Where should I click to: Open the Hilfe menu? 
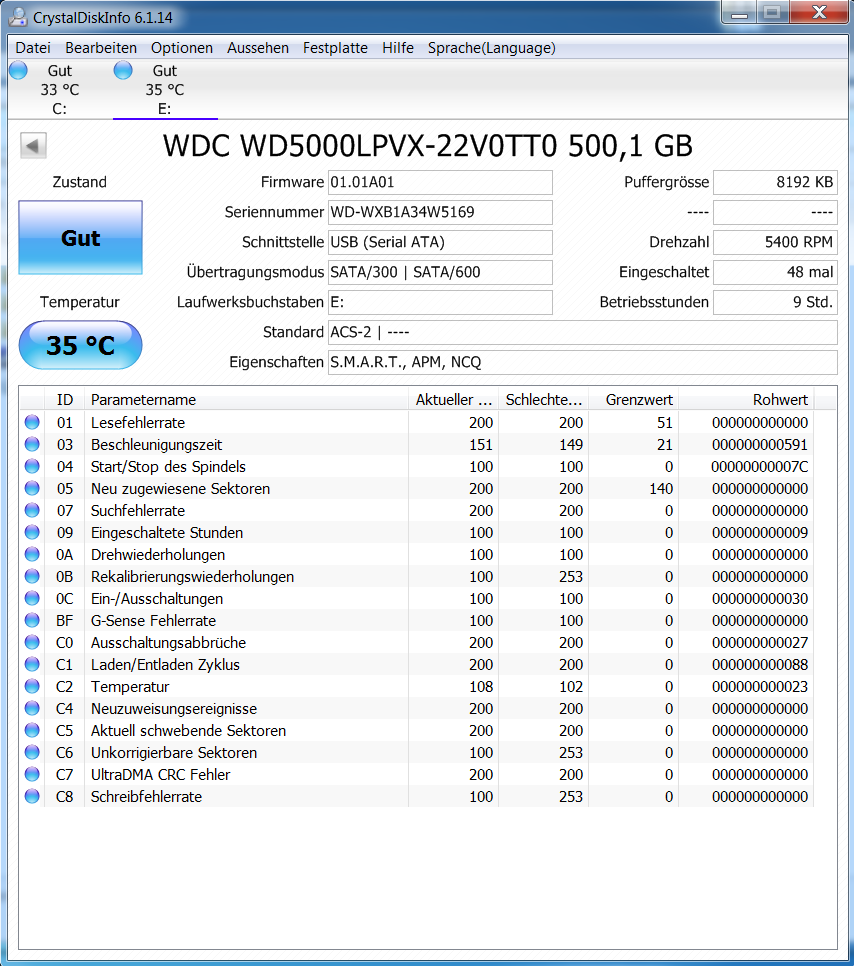click(398, 48)
